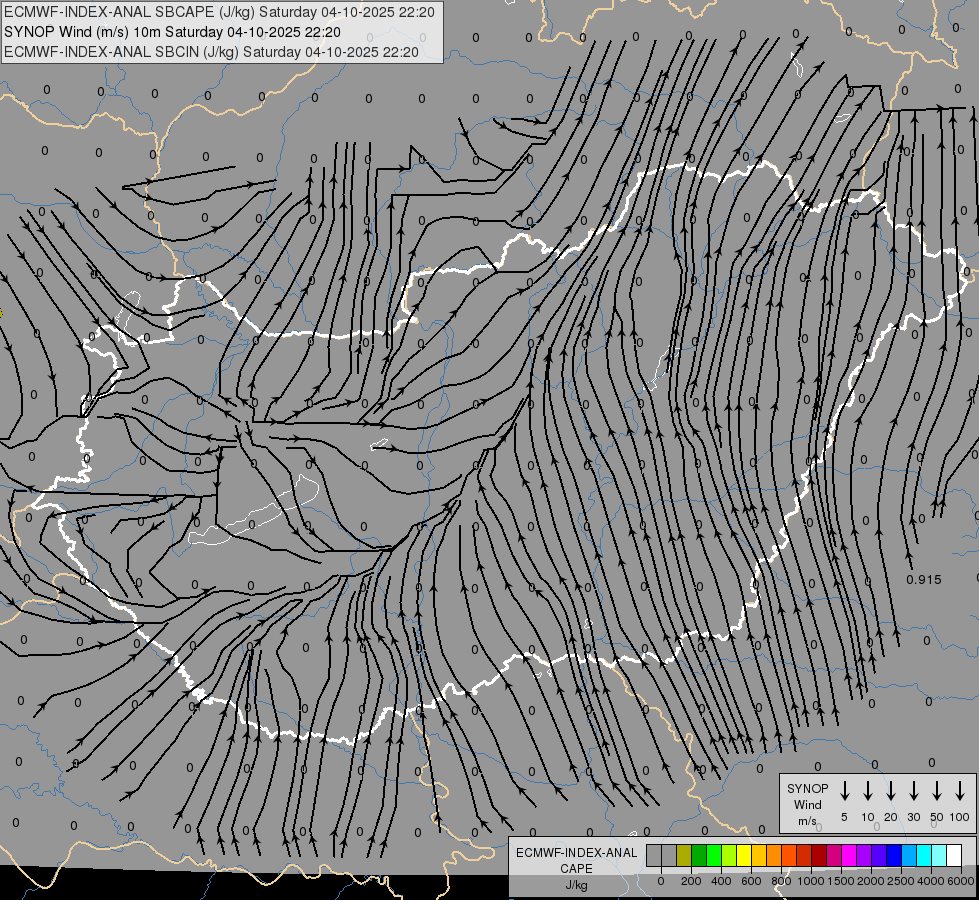Click the 0.915 value label on the map
Viewport: 979px width, 900px height.
[923, 580]
